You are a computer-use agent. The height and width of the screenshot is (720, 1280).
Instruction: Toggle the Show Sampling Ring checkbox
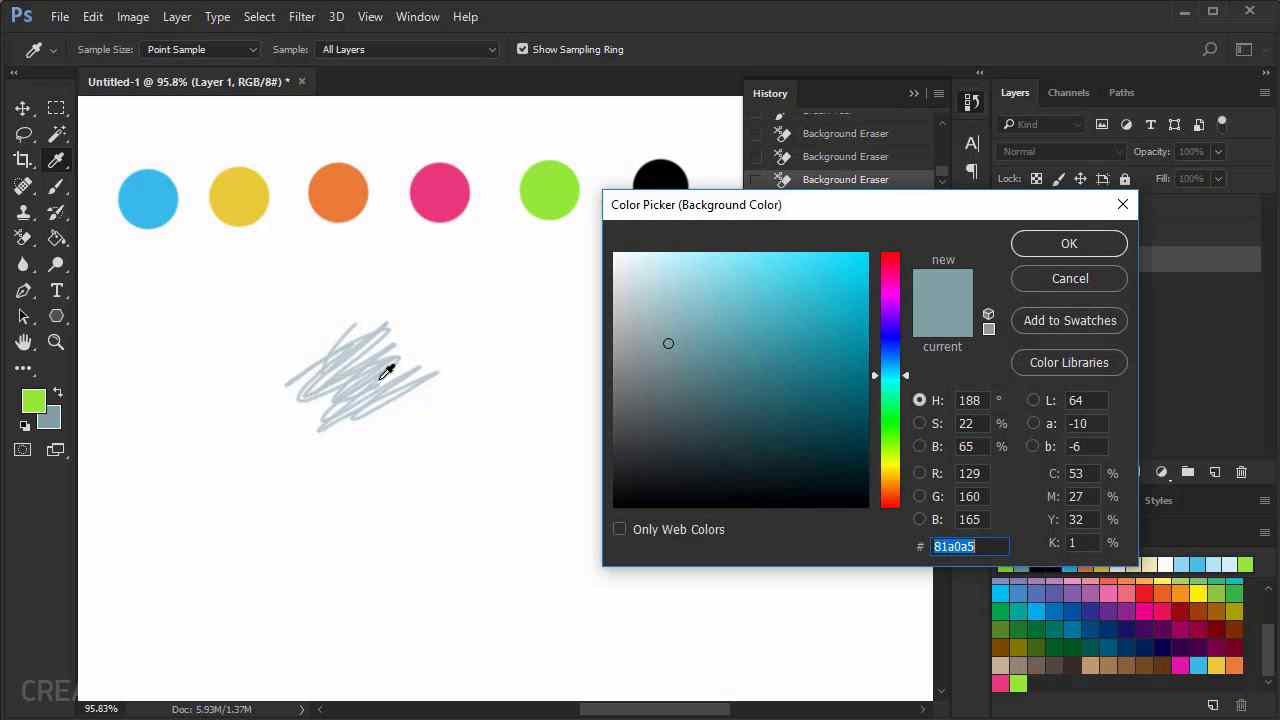(522, 49)
